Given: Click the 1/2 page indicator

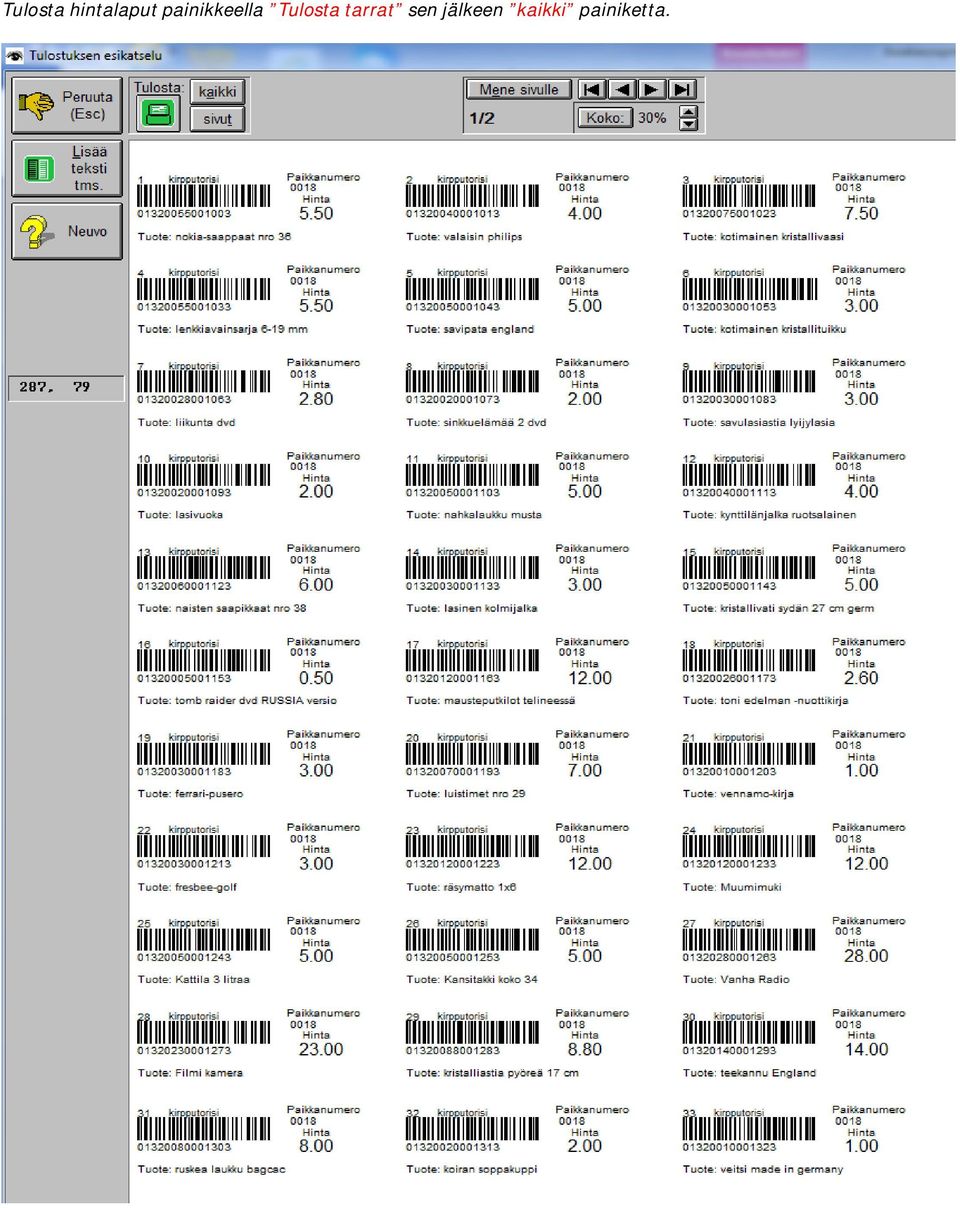Looking at the screenshot, I should [x=482, y=118].
